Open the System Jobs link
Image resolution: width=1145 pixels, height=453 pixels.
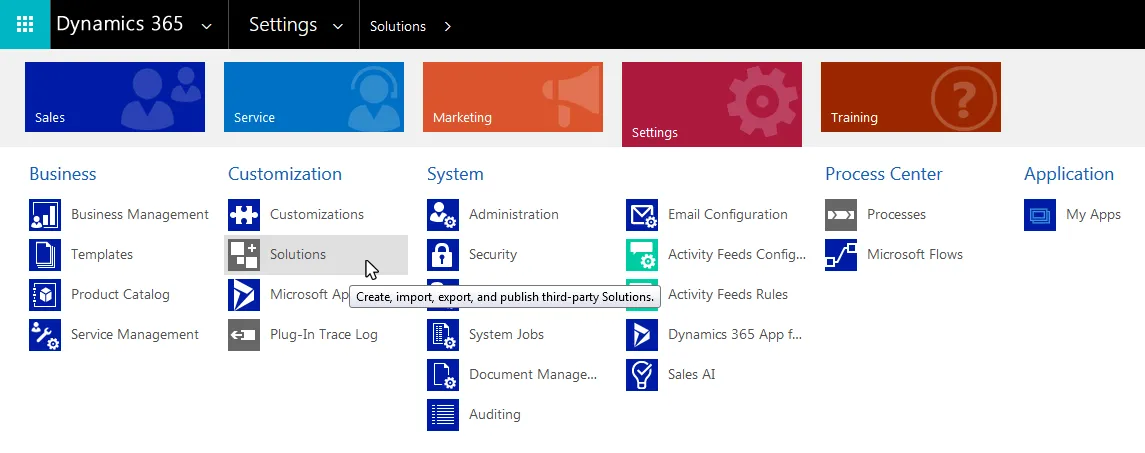tap(506, 335)
